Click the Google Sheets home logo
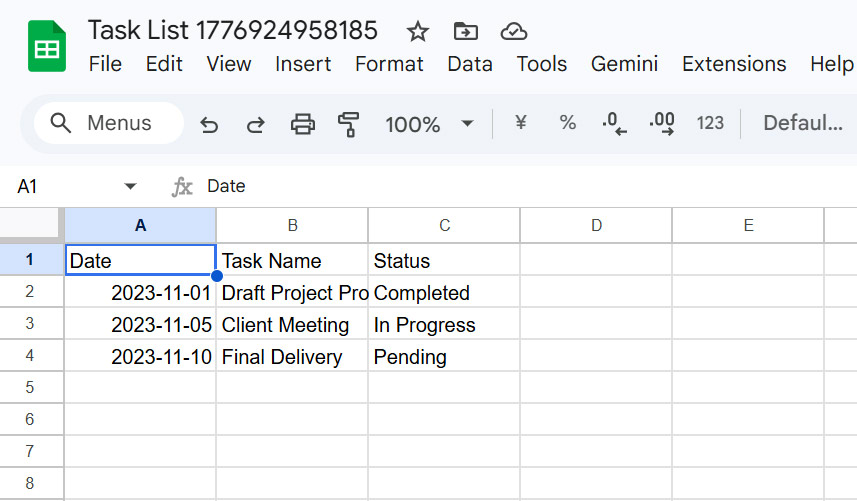Viewport: 857px width, 501px height. click(x=44, y=47)
